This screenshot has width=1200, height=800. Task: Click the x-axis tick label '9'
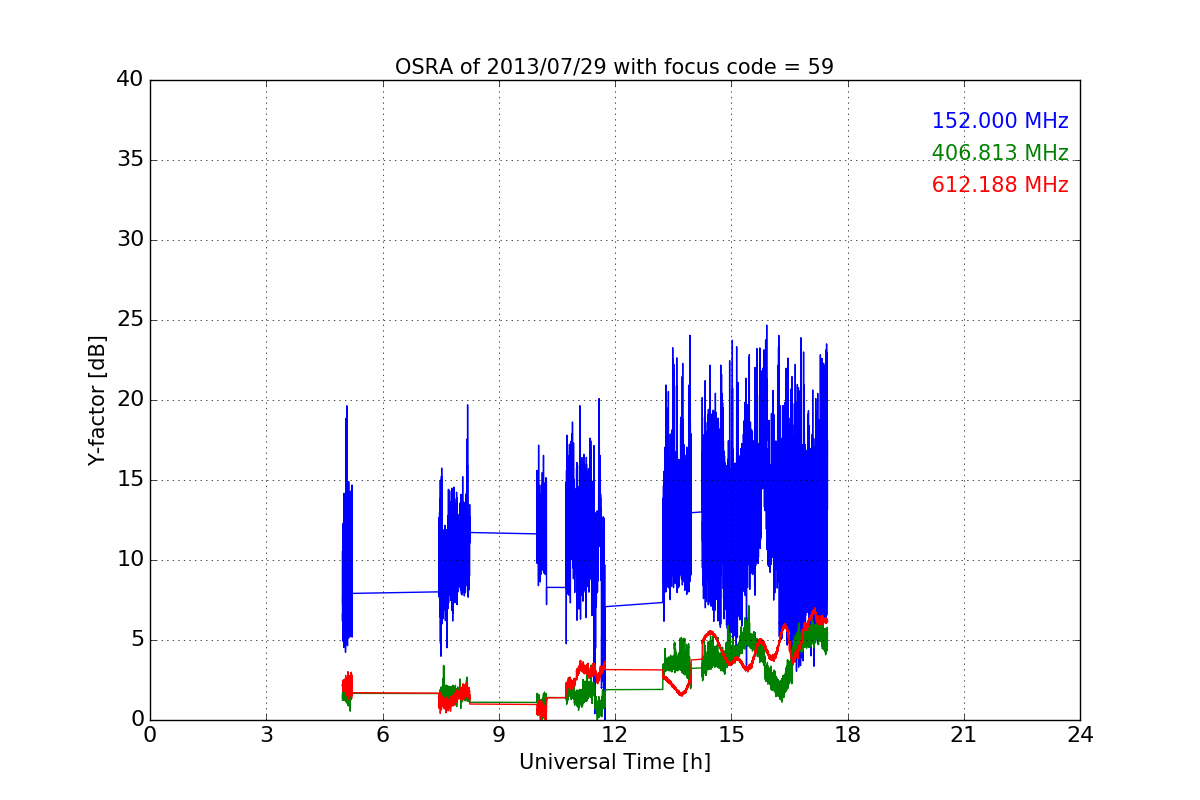[499, 735]
